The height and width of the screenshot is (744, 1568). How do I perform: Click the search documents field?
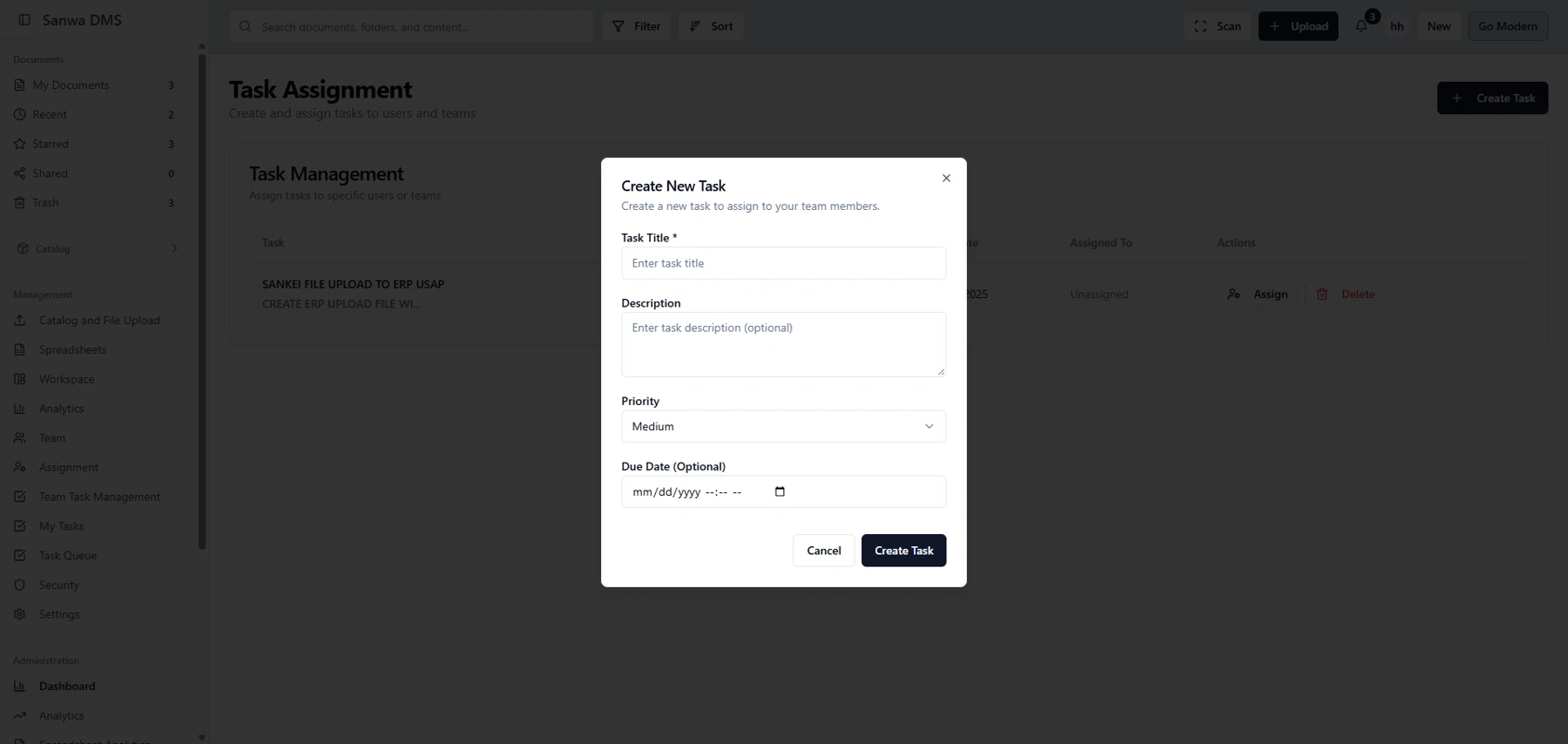tap(411, 26)
